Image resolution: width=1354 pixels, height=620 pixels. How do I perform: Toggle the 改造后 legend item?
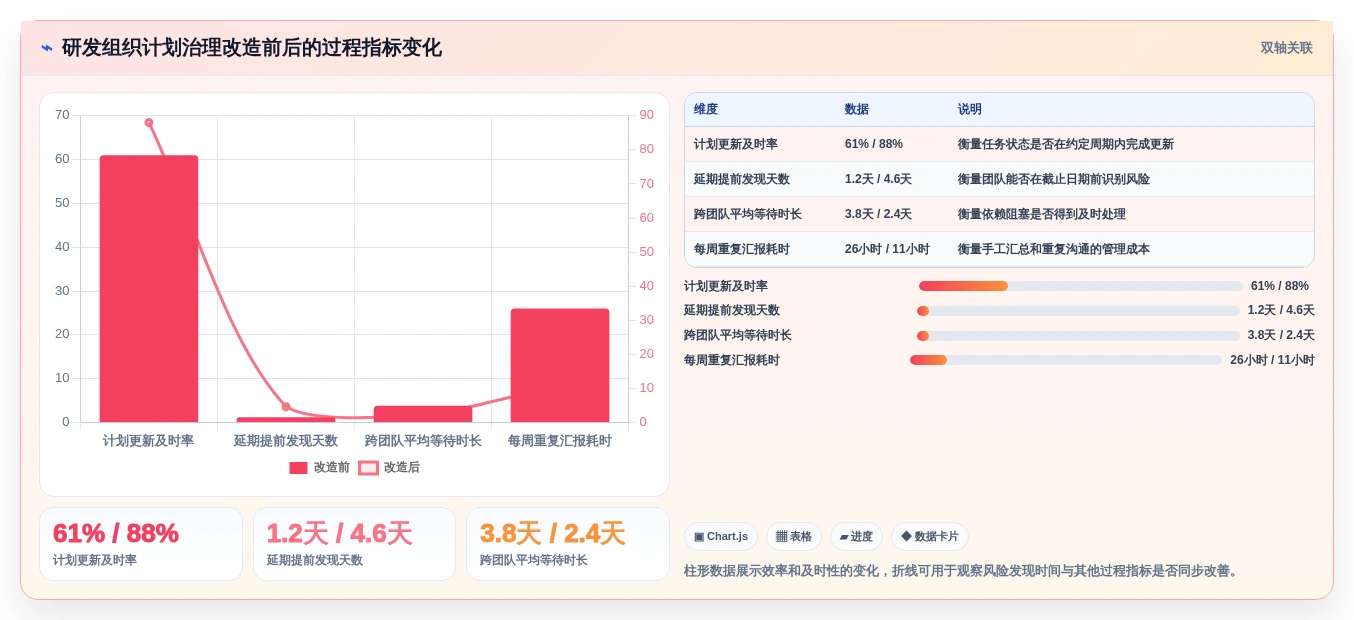pos(389,467)
